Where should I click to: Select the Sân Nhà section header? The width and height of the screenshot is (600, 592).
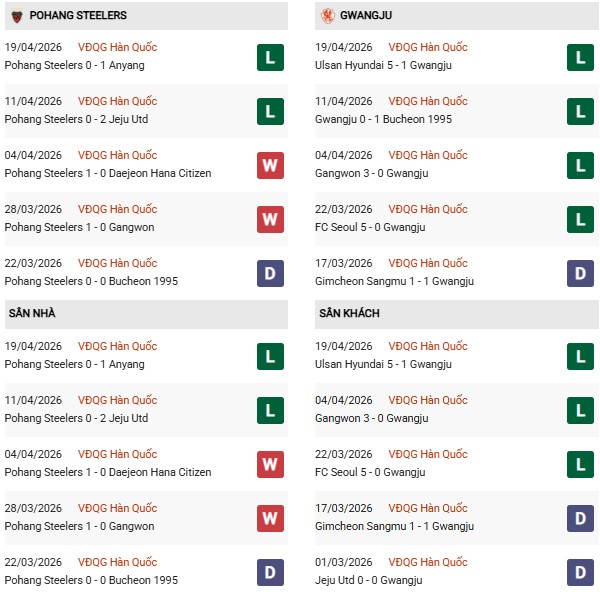[x=34, y=314]
